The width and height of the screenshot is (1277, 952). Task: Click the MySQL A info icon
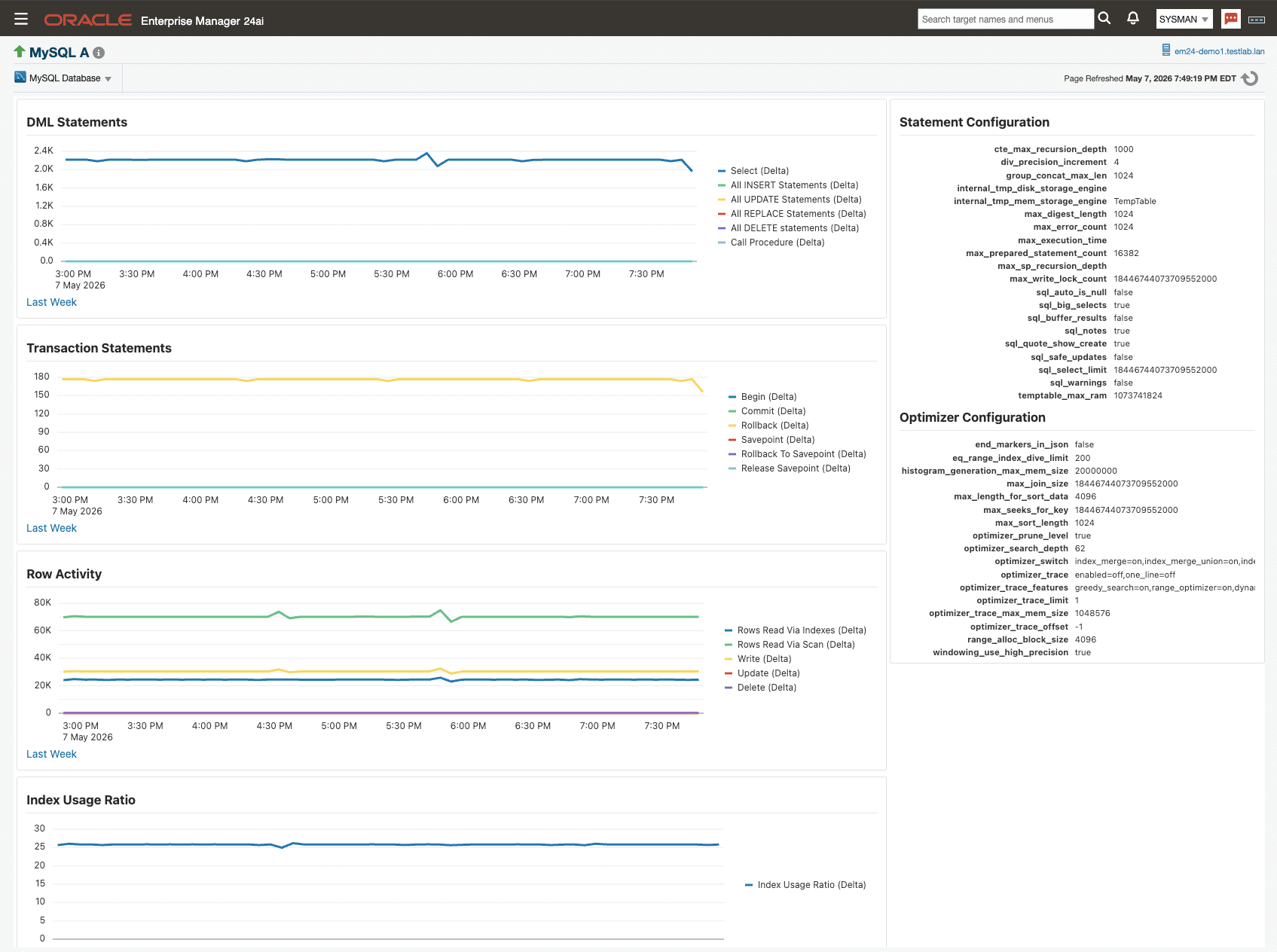(x=99, y=53)
